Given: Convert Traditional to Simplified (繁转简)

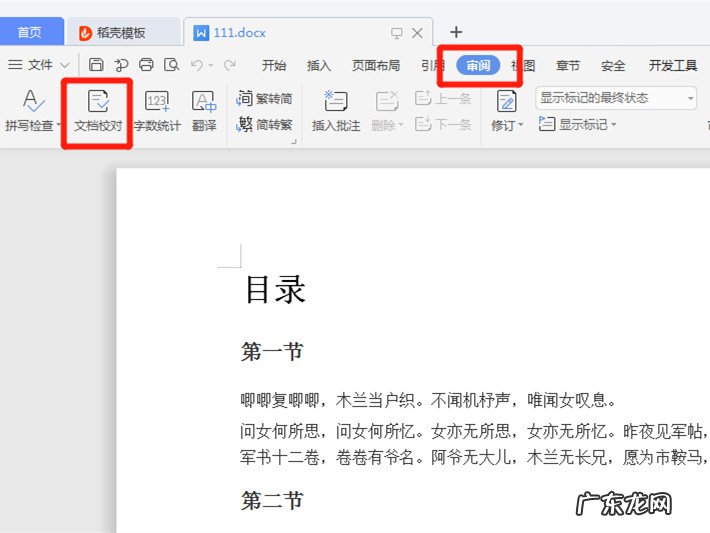Looking at the screenshot, I should (x=264, y=98).
